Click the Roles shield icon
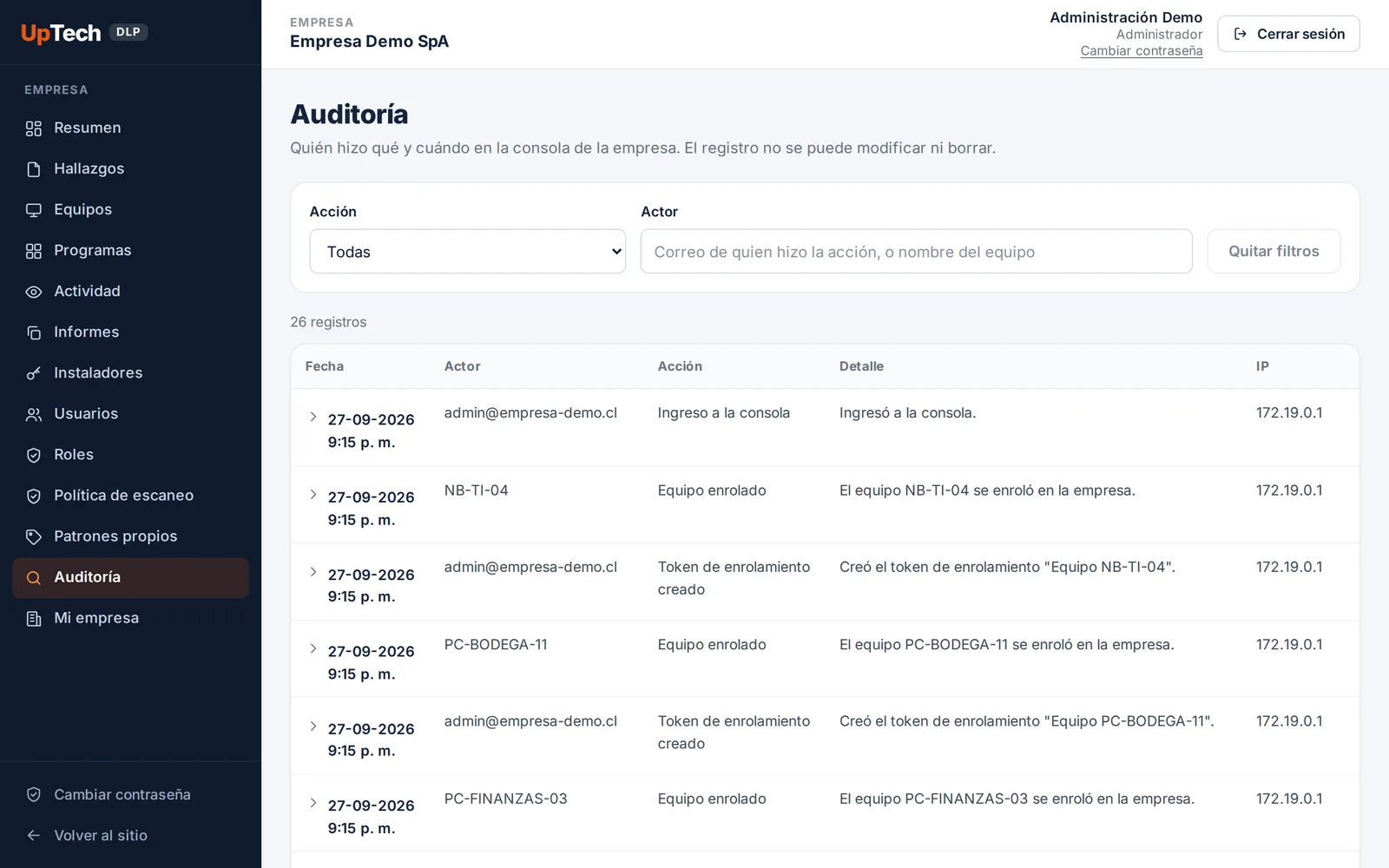The image size is (1389, 868). [34, 455]
